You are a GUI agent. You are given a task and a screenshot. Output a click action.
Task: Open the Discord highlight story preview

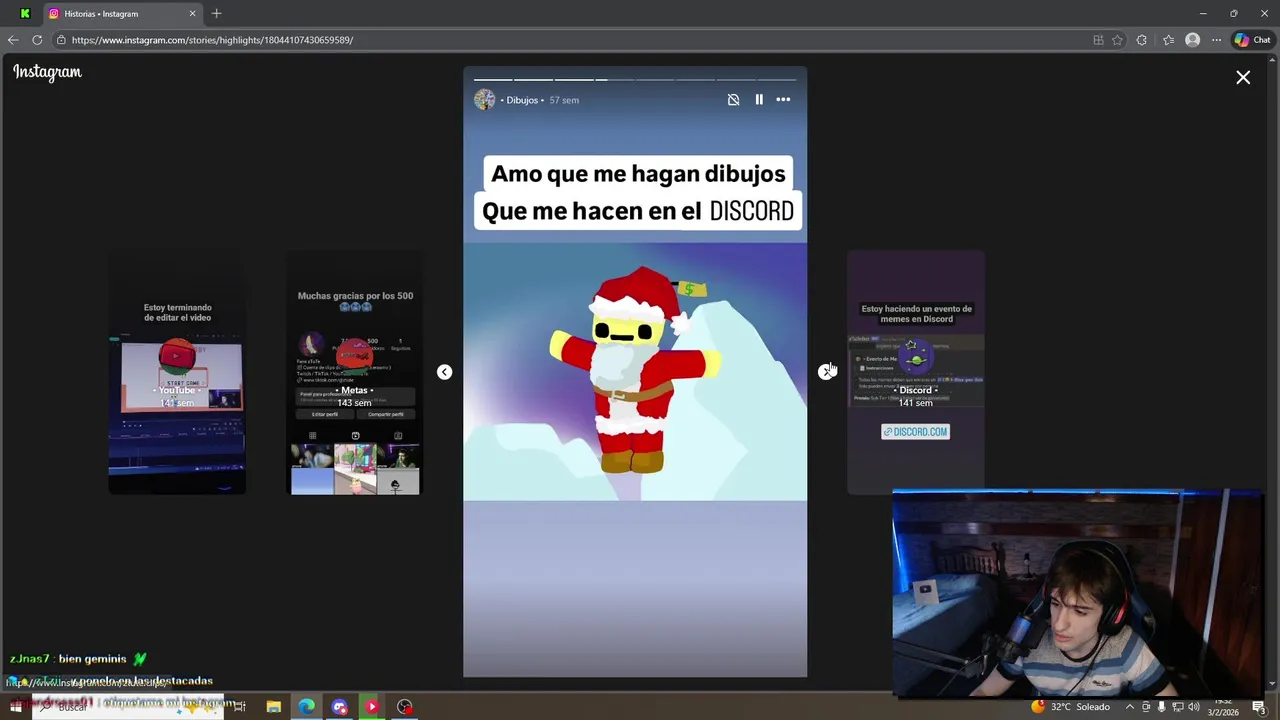pyautogui.click(x=916, y=372)
